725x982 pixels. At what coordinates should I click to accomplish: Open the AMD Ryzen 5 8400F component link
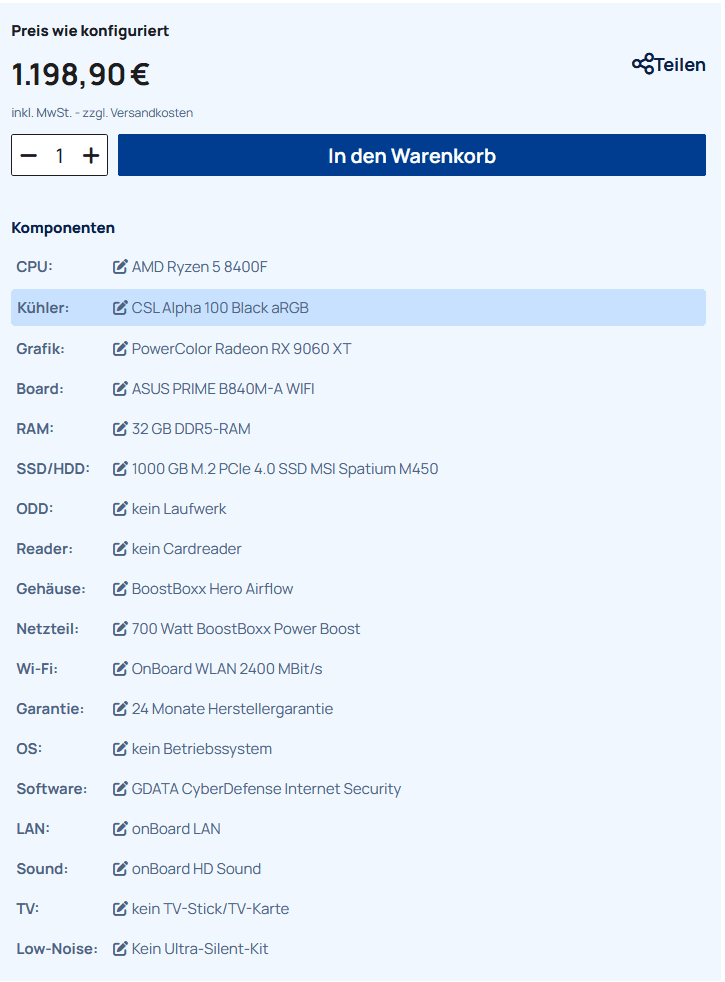point(200,267)
